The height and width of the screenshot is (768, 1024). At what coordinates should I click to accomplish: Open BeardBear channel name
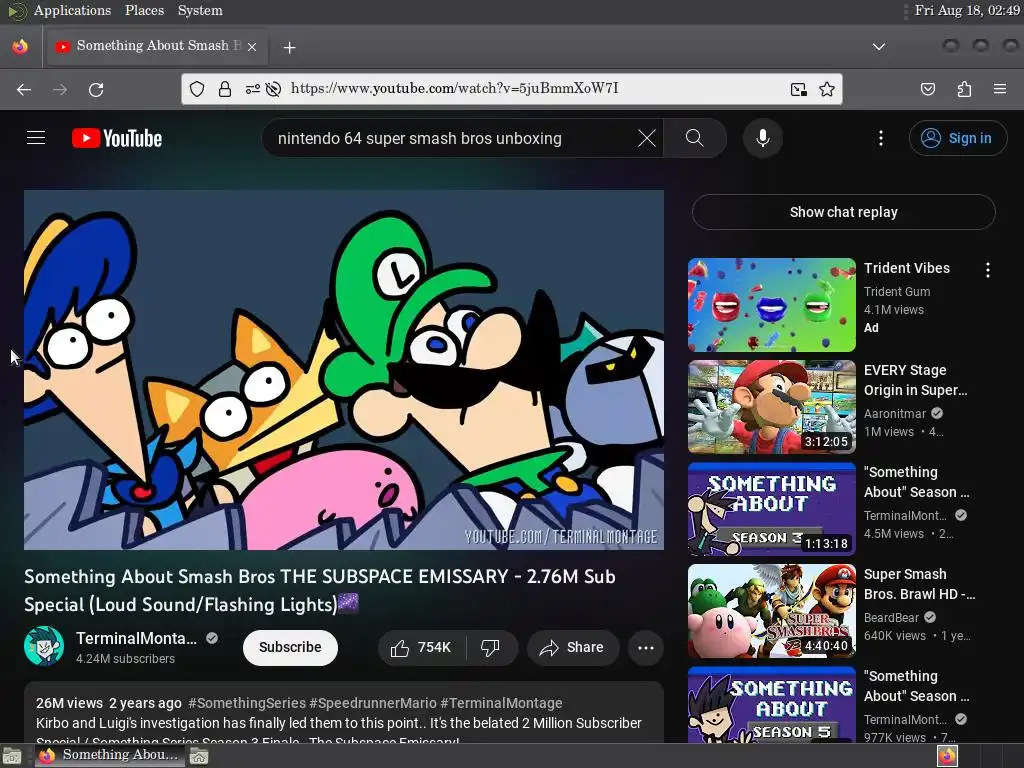[x=891, y=617]
